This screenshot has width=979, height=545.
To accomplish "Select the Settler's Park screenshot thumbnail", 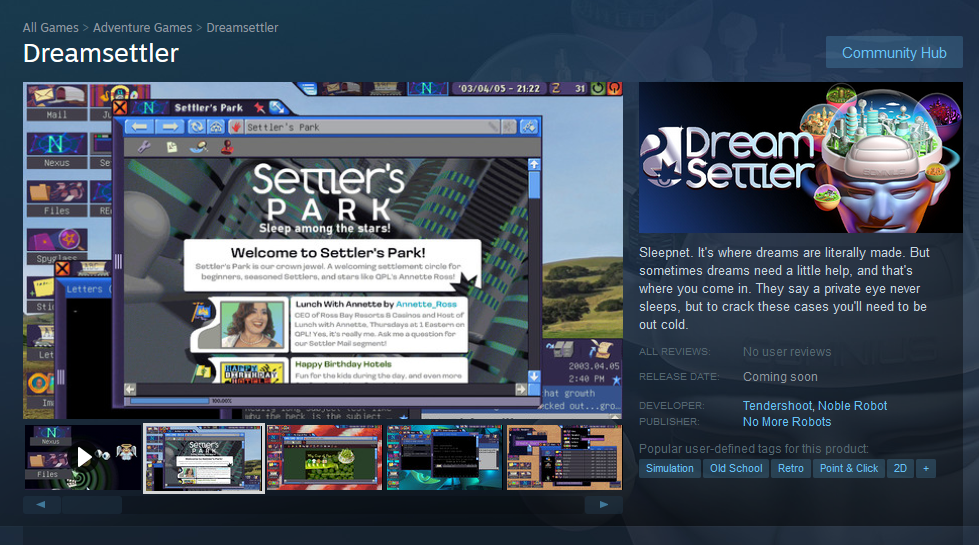I will coord(204,458).
